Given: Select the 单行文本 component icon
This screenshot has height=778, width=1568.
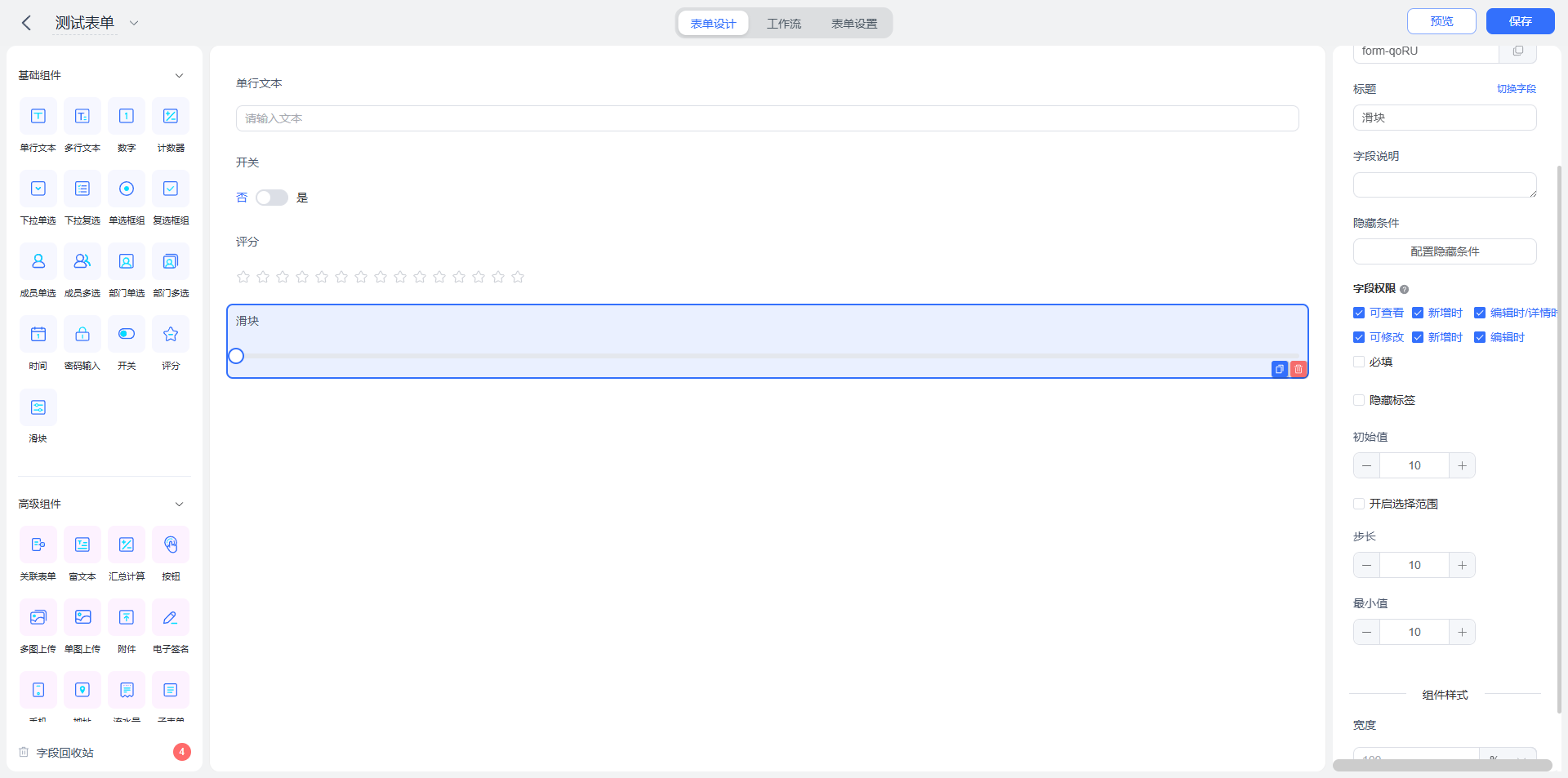Looking at the screenshot, I should 38,116.
